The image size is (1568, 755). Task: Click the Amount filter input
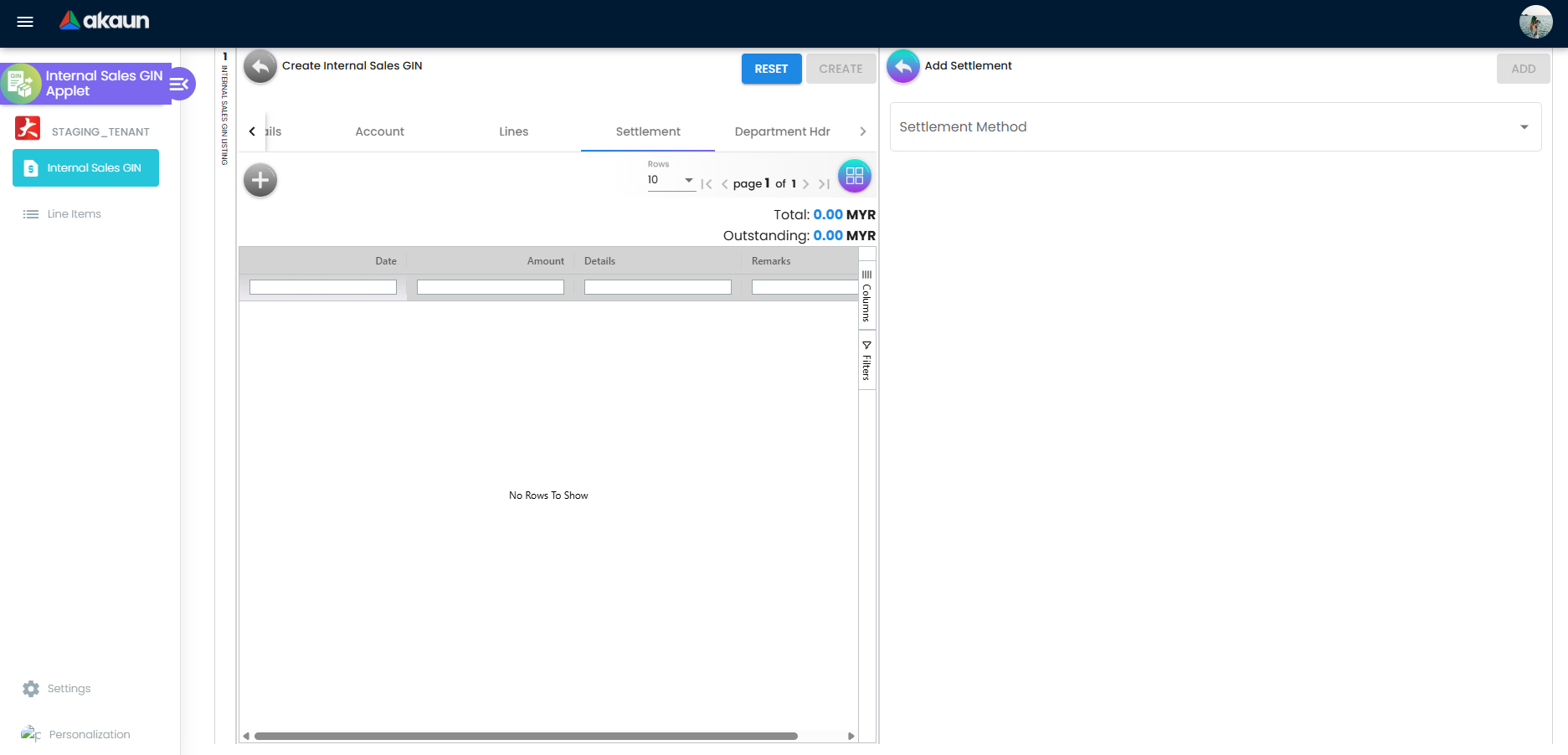tap(491, 287)
